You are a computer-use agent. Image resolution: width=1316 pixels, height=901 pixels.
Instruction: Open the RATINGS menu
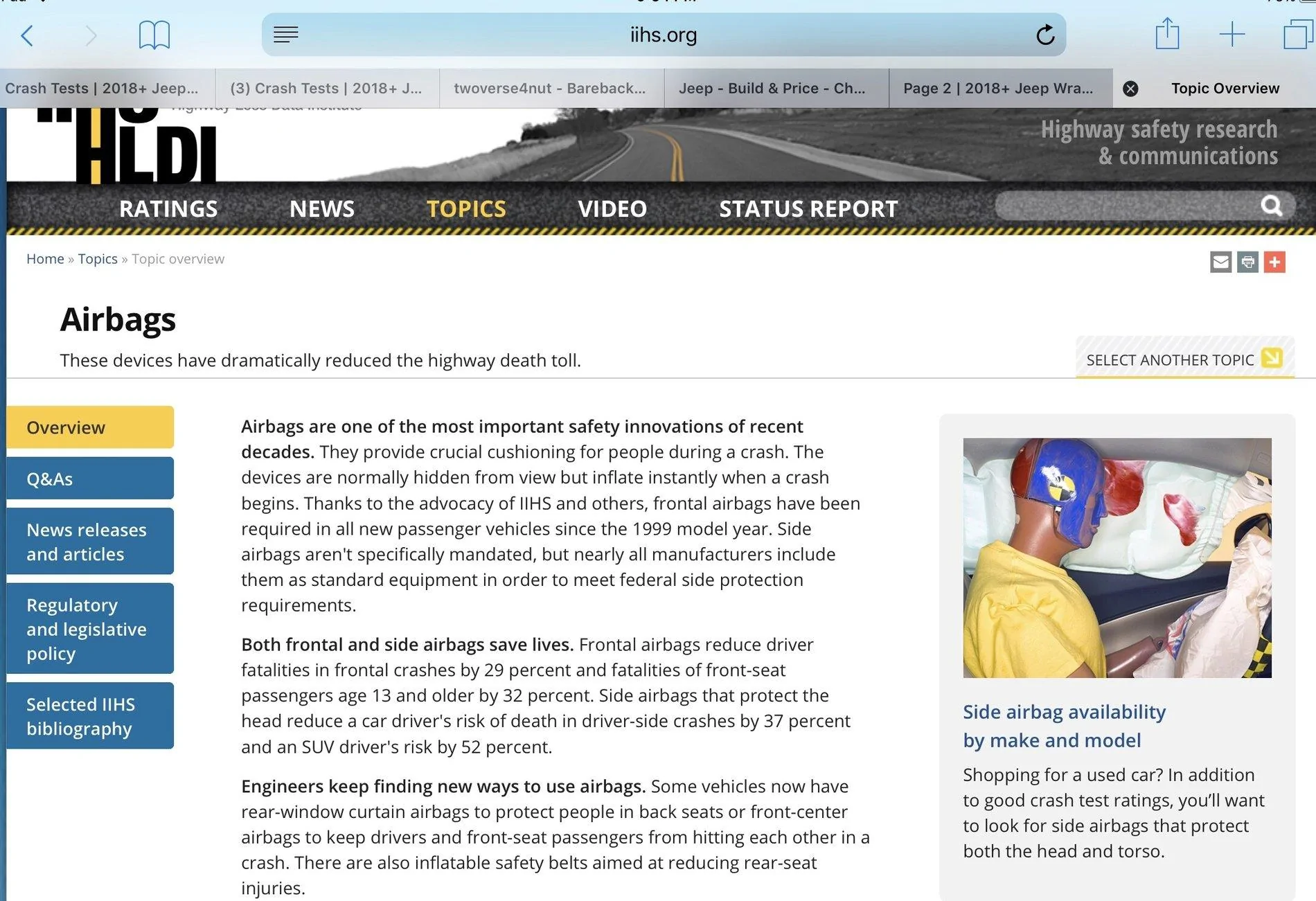pyautogui.click(x=168, y=208)
